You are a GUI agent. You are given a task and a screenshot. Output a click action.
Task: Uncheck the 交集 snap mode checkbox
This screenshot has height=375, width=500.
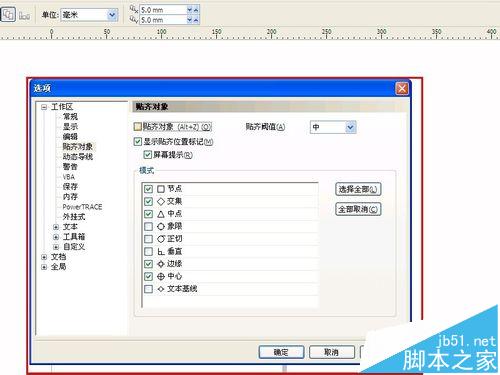tap(148, 201)
